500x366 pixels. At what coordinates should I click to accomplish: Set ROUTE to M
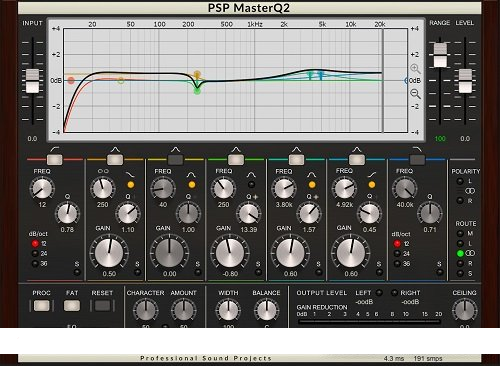click(x=460, y=234)
